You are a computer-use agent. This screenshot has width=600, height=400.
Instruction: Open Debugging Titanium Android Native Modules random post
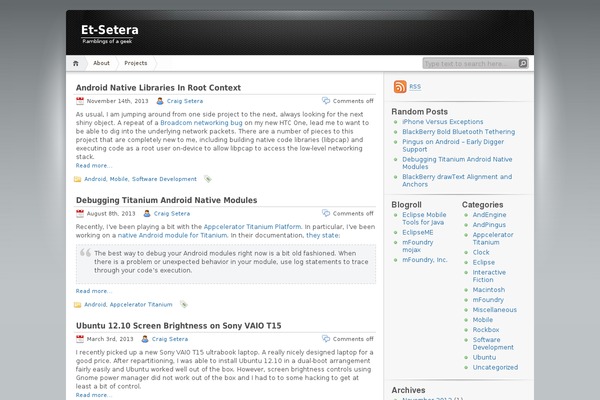pos(457,163)
